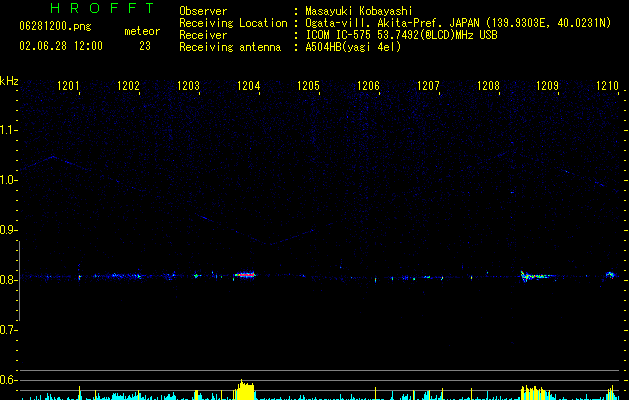The image size is (629, 400).
Task: Click the meteor echo trace near 1209
Action: pyautogui.click(x=538, y=276)
